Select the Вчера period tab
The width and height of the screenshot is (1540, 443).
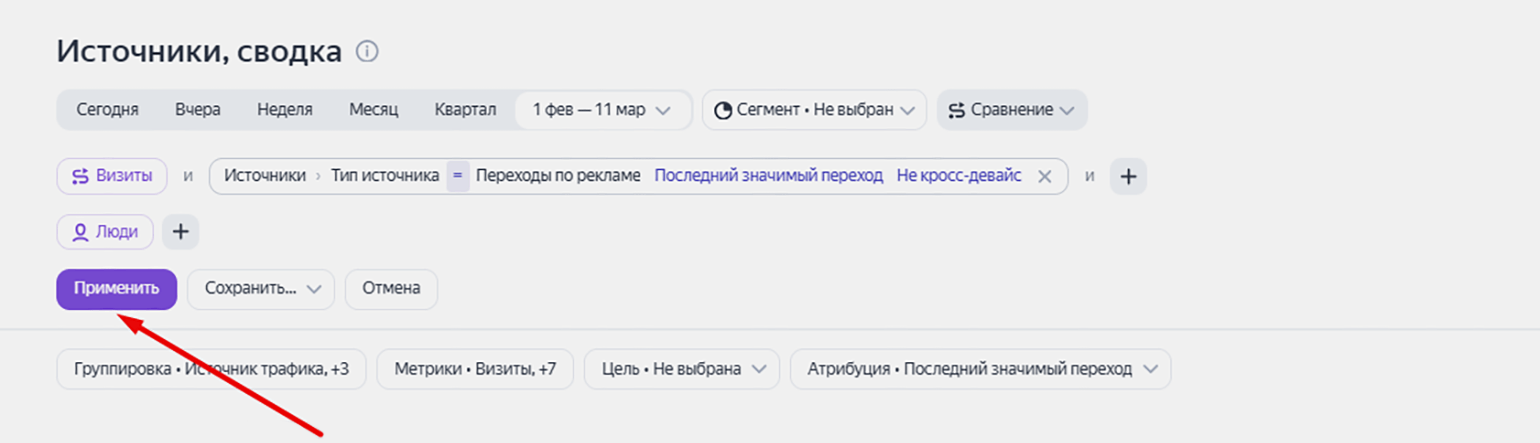(197, 110)
